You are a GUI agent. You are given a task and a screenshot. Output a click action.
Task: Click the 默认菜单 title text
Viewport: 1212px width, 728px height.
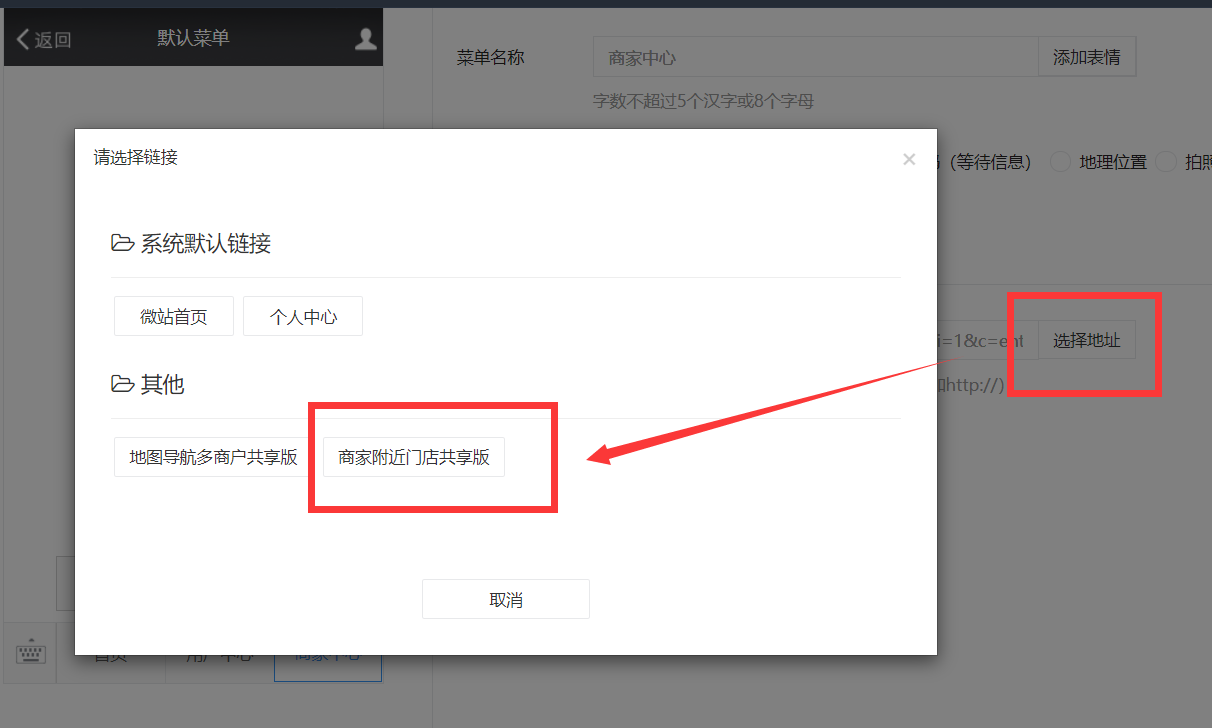193,38
